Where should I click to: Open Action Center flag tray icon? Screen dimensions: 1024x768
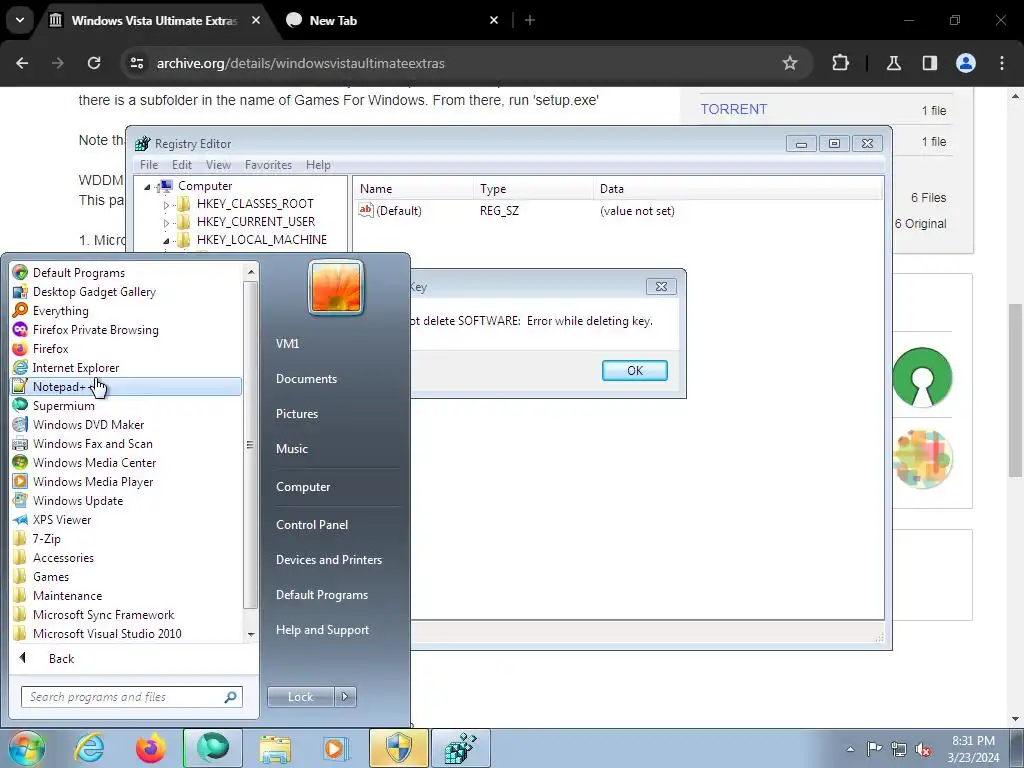tap(874, 749)
